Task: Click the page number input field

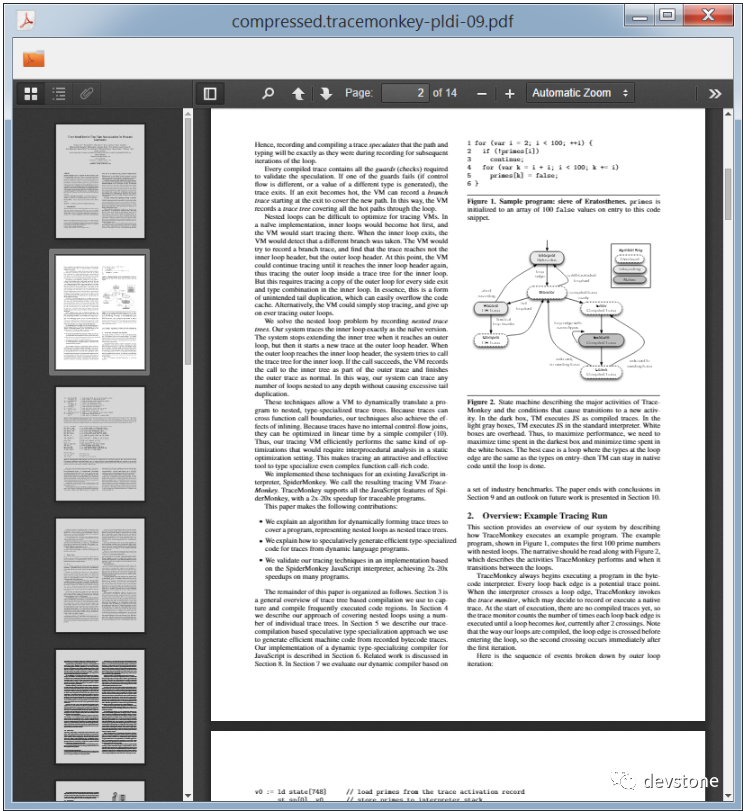Action: (405, 93)
